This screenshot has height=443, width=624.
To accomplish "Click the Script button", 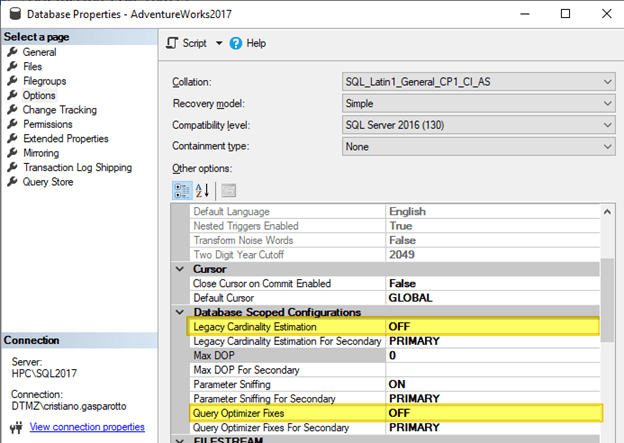I will 186,43.
